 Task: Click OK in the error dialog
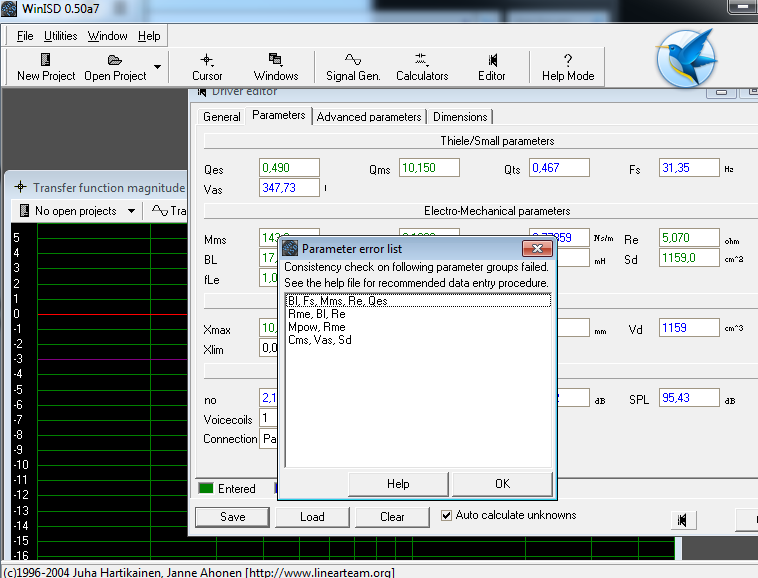(502, 484)
